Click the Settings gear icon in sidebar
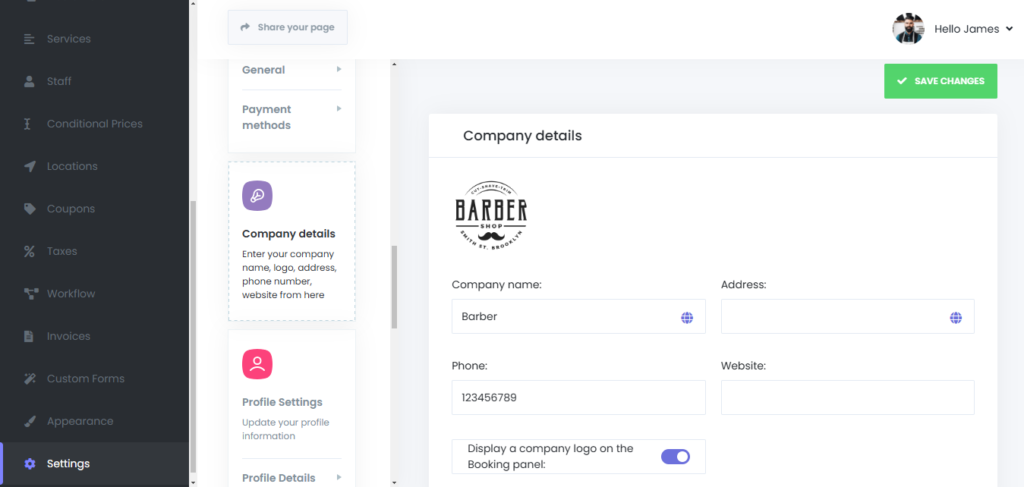Image resolution: width=1024 pixels, height=487 pixels. 29,464
